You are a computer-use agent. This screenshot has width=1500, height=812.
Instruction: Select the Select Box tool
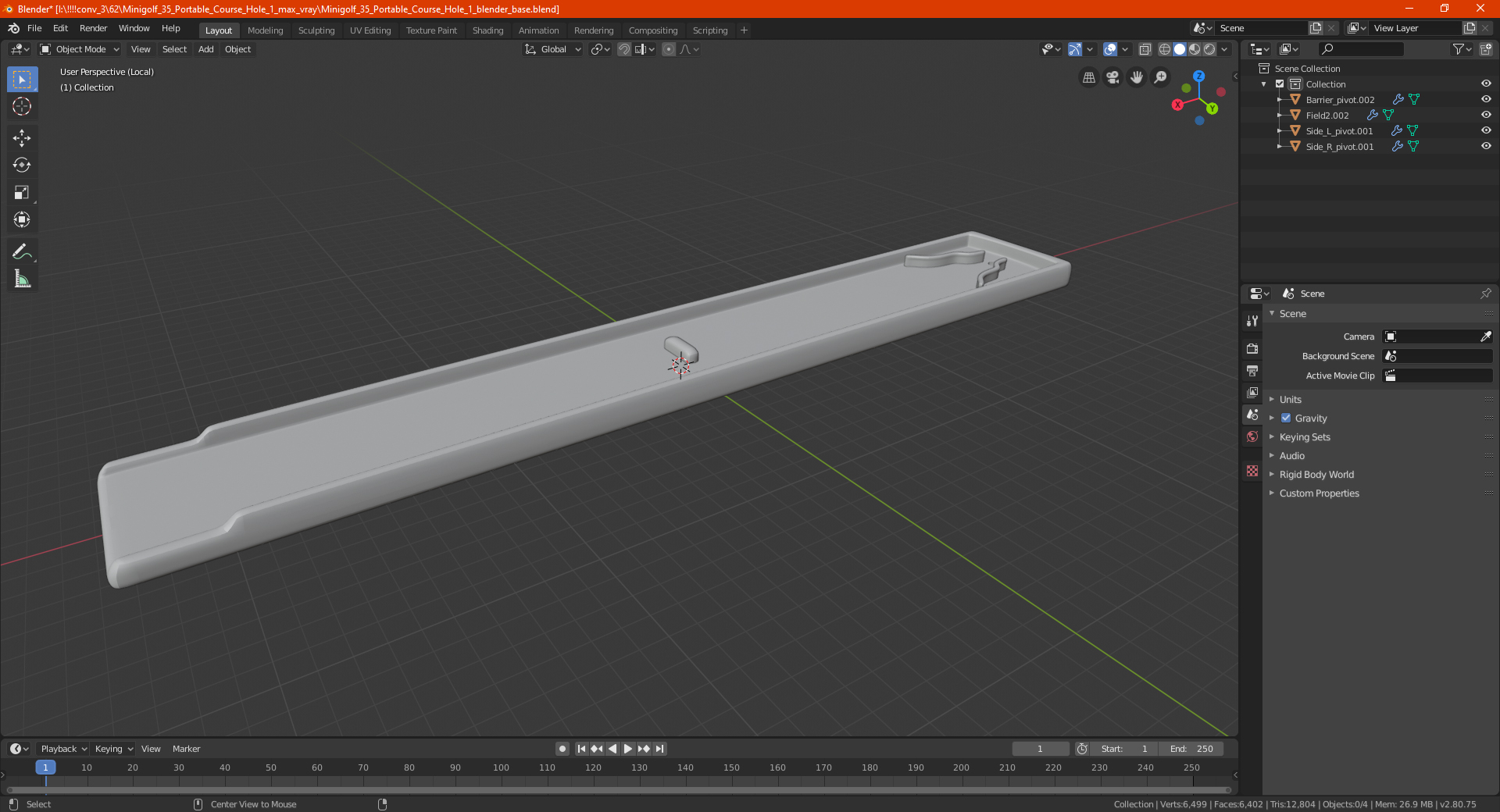tap(22, 79)
